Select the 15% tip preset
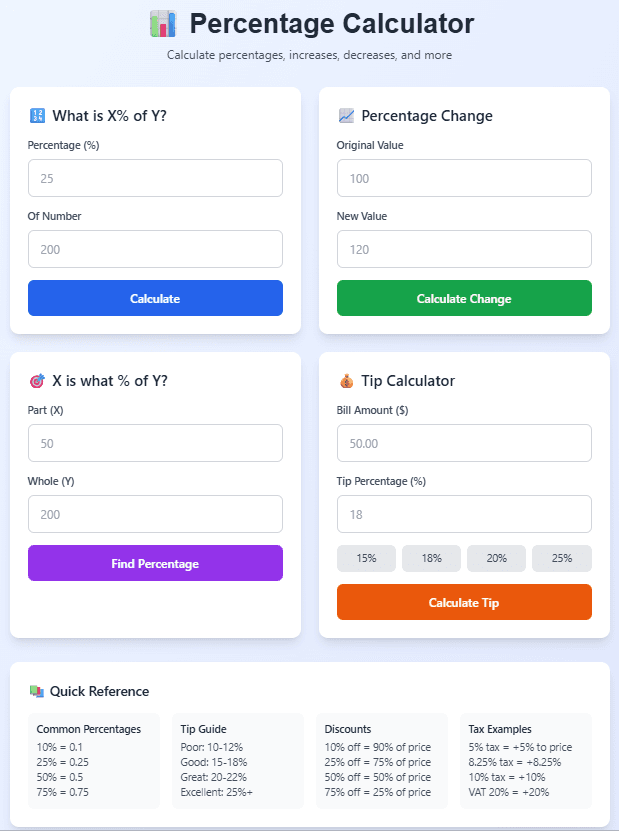The image size is (619, 831). click(366, 558)
